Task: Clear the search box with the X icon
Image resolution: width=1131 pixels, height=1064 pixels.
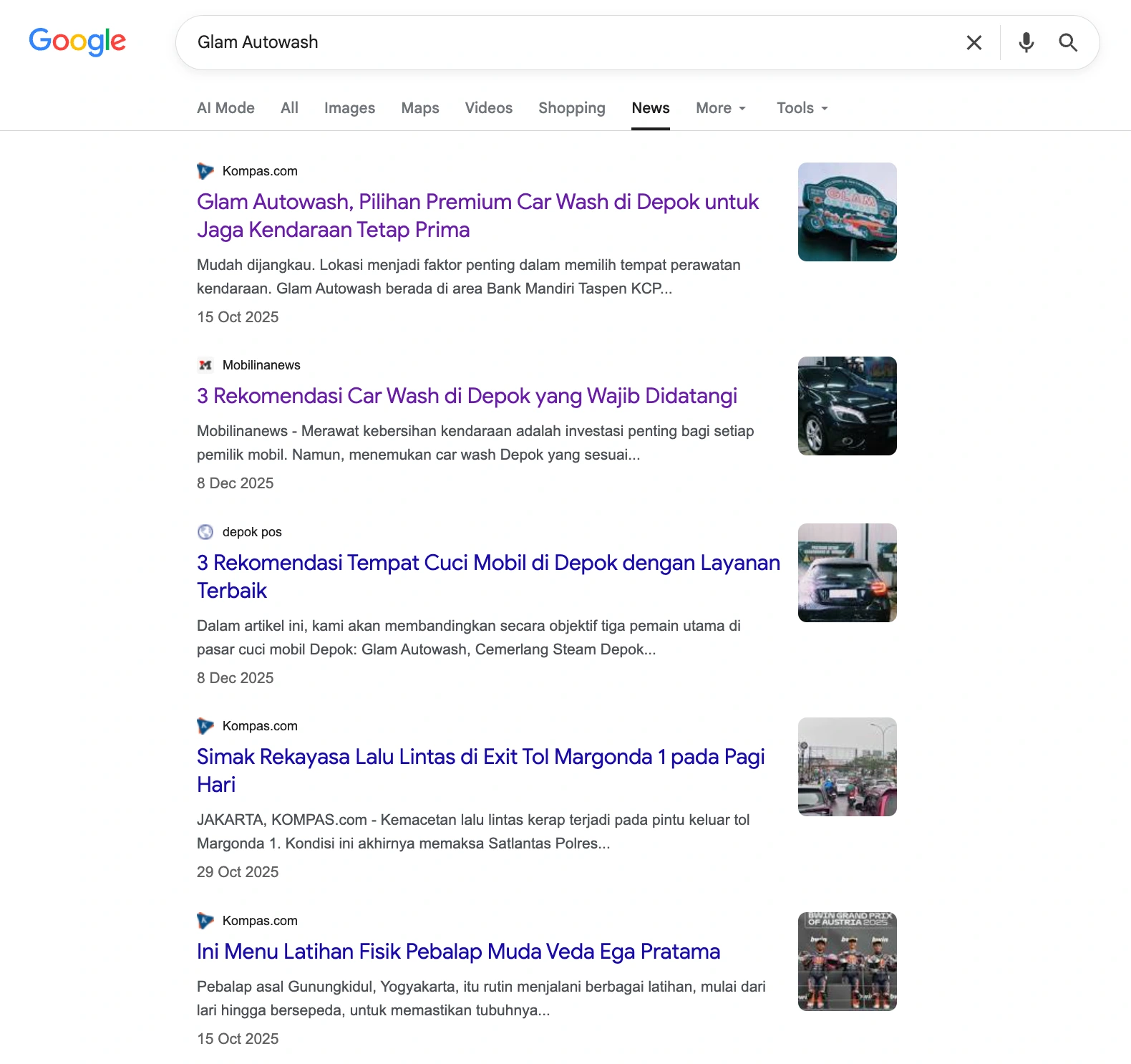Action: coord(974,43)
